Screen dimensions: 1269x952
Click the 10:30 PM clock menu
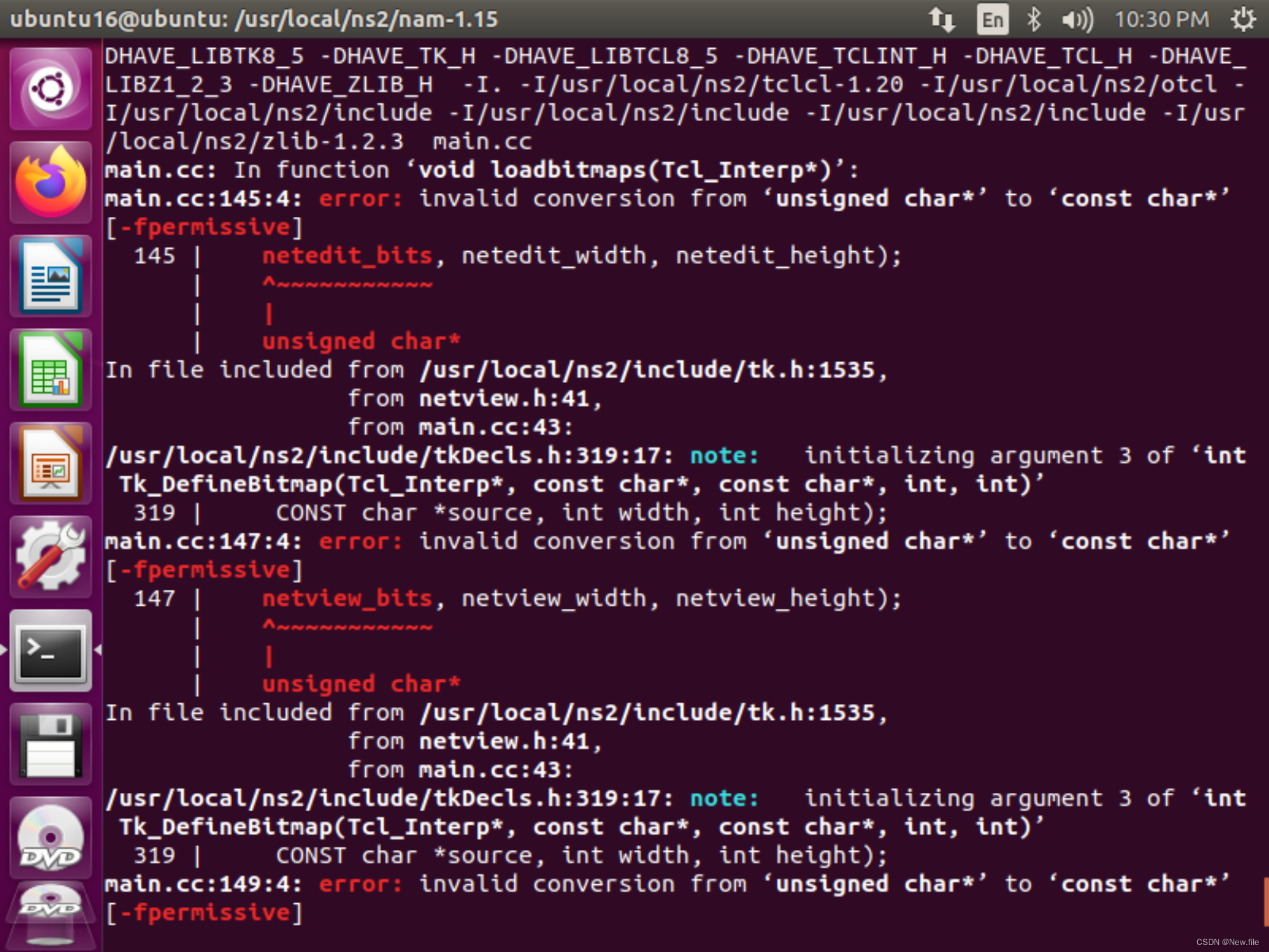tap(1162, 20)
